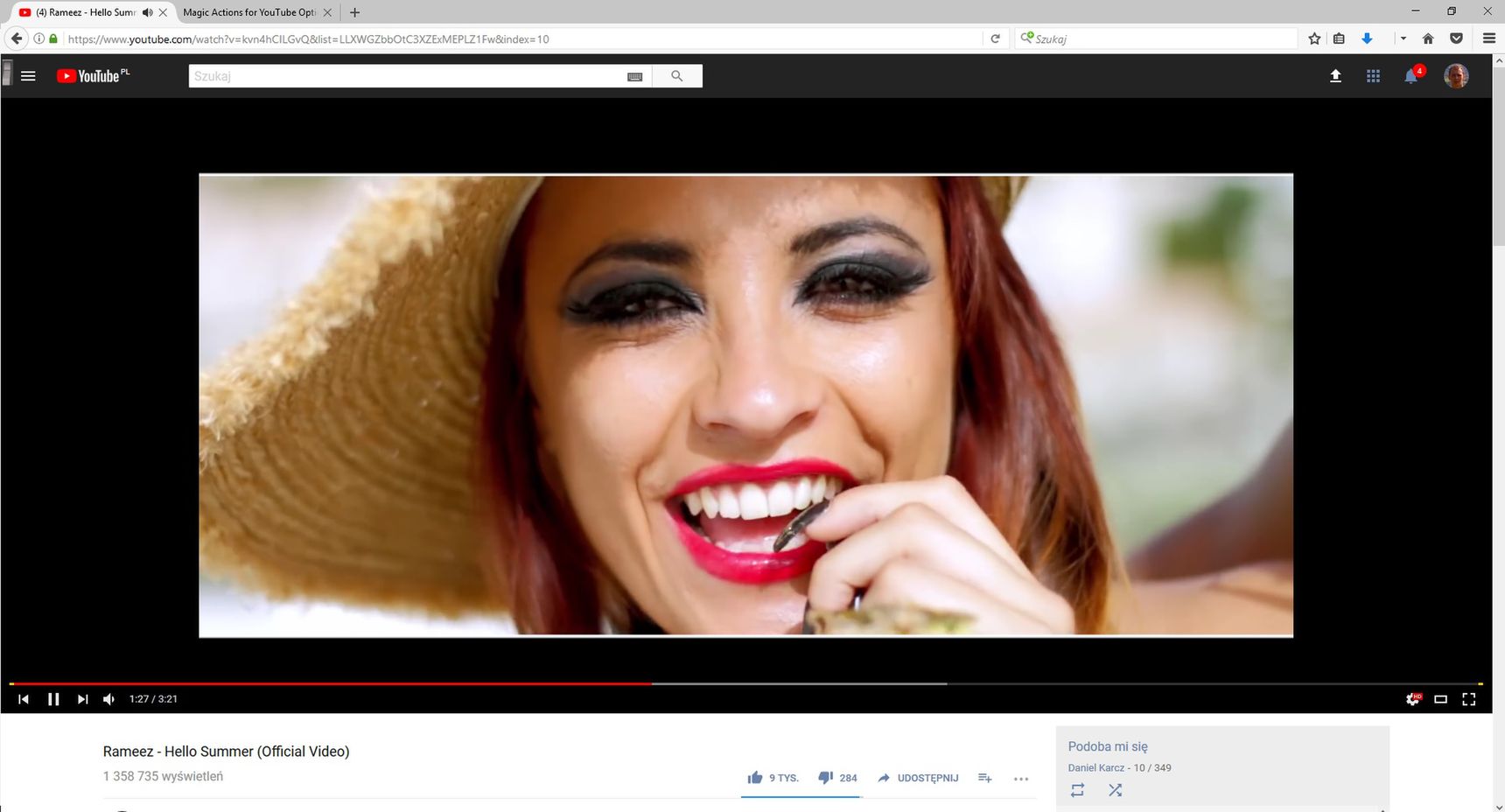
Task: Toggle theater mode in the player
Action: pyautogui.click(x=1440, y=699)
